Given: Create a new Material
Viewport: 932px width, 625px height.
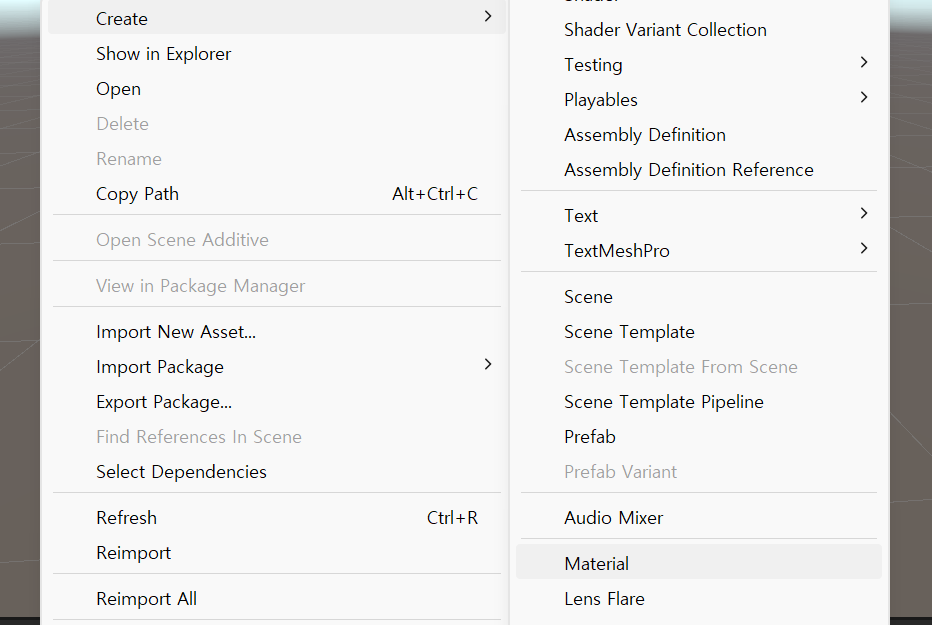Looking at the screenshot, I should click(x=596, y=564).
